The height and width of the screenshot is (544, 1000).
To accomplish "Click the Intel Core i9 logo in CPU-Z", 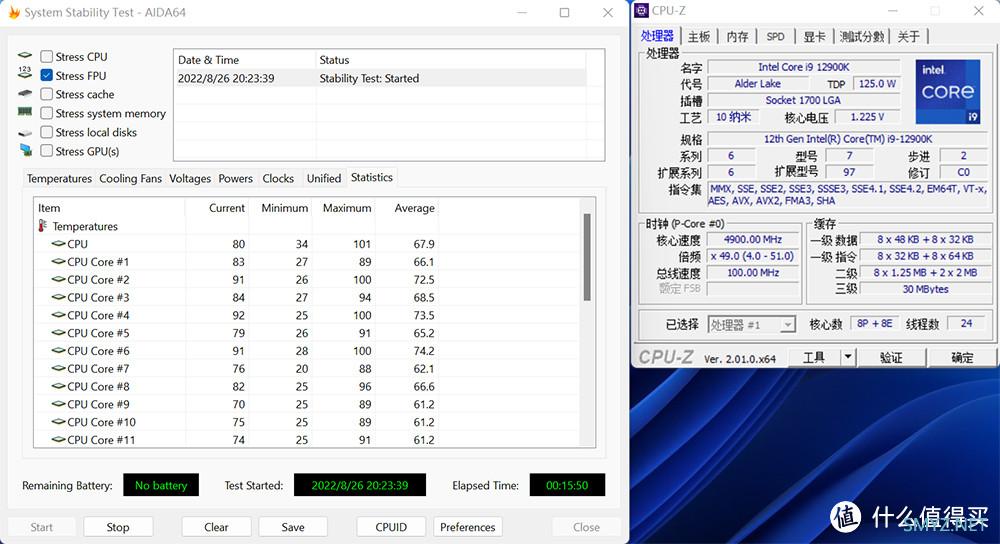I will click(948, 92).
